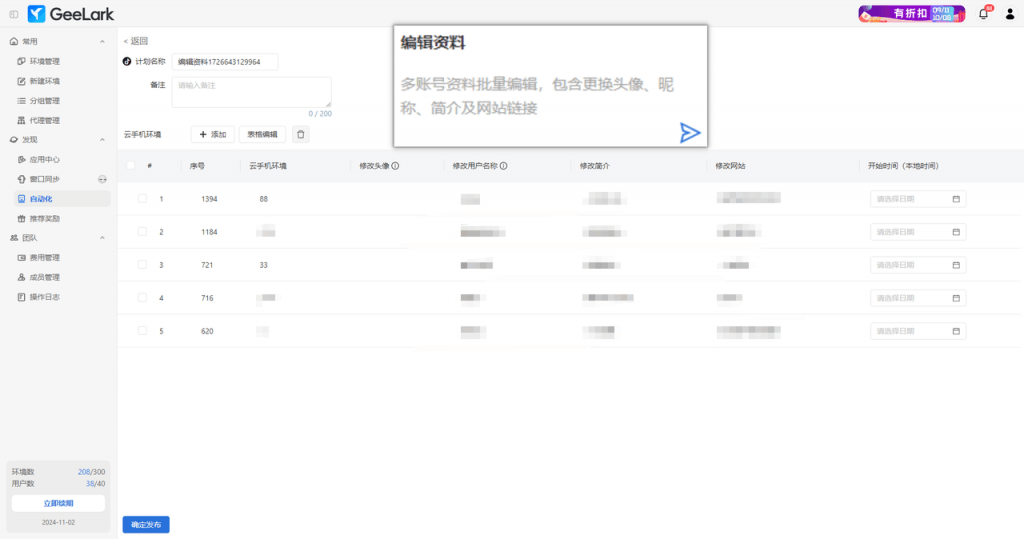Click the info icon next to 修改用户名称

pyautogui.click(x=503, y=166)
